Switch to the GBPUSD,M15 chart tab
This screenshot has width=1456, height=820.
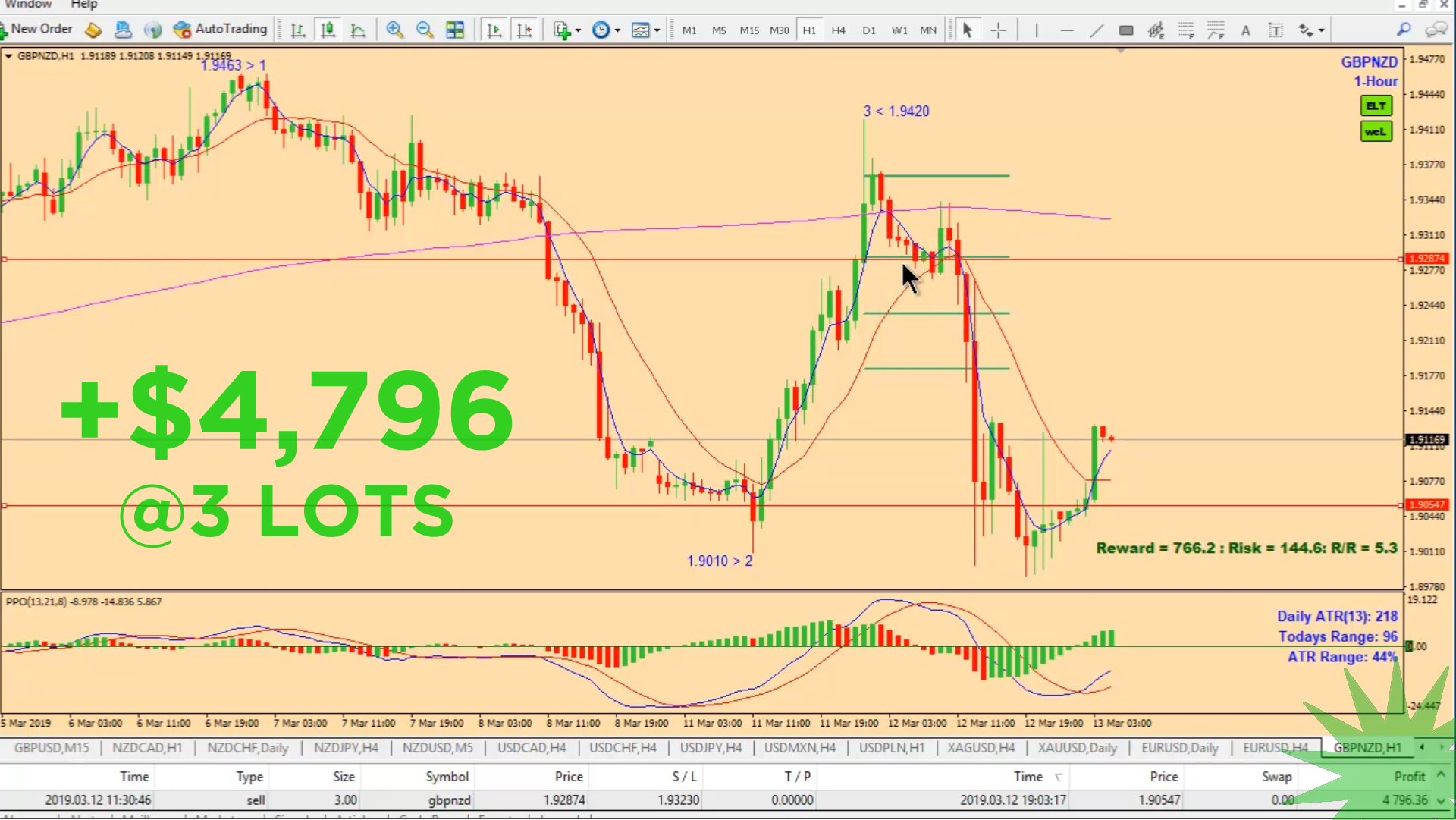[52, 748]
